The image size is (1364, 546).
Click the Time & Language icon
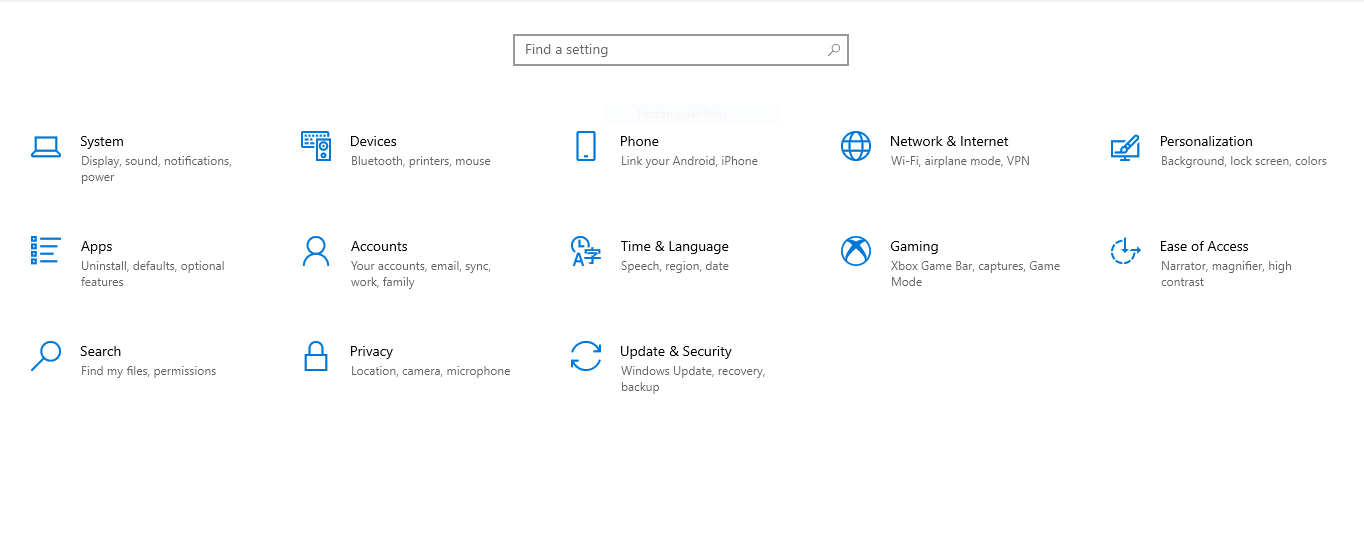(x=586, y=251)
